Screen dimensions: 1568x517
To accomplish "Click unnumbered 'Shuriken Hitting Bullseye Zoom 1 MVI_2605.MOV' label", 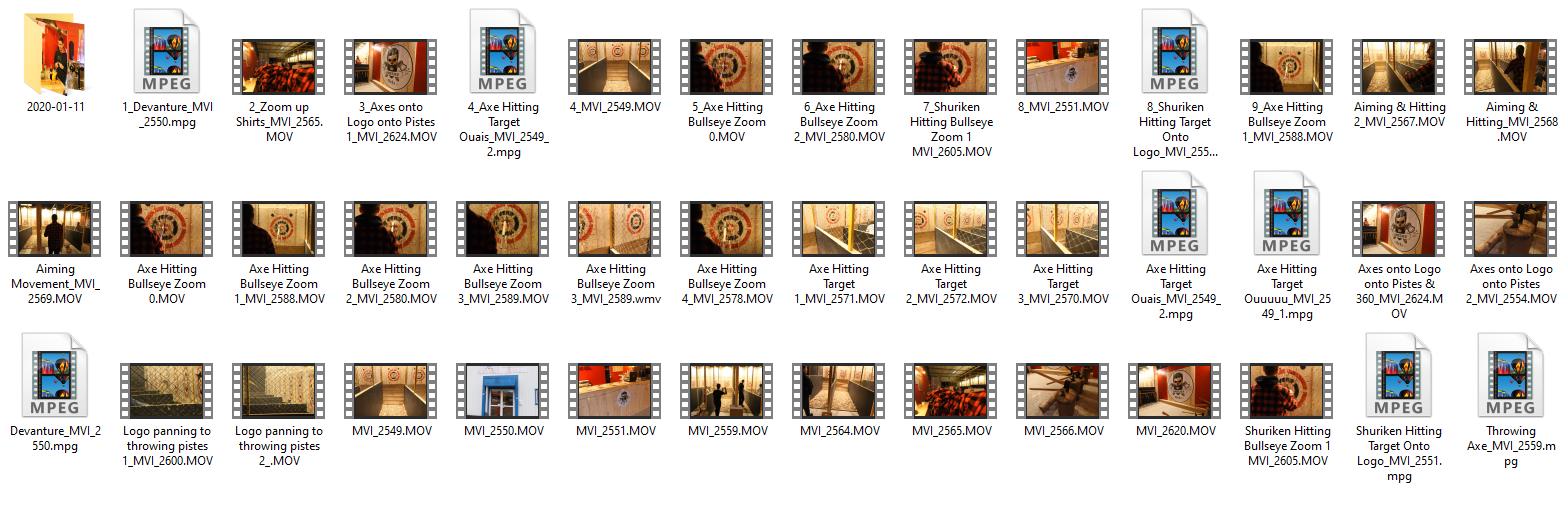I will coord(1287,446).
